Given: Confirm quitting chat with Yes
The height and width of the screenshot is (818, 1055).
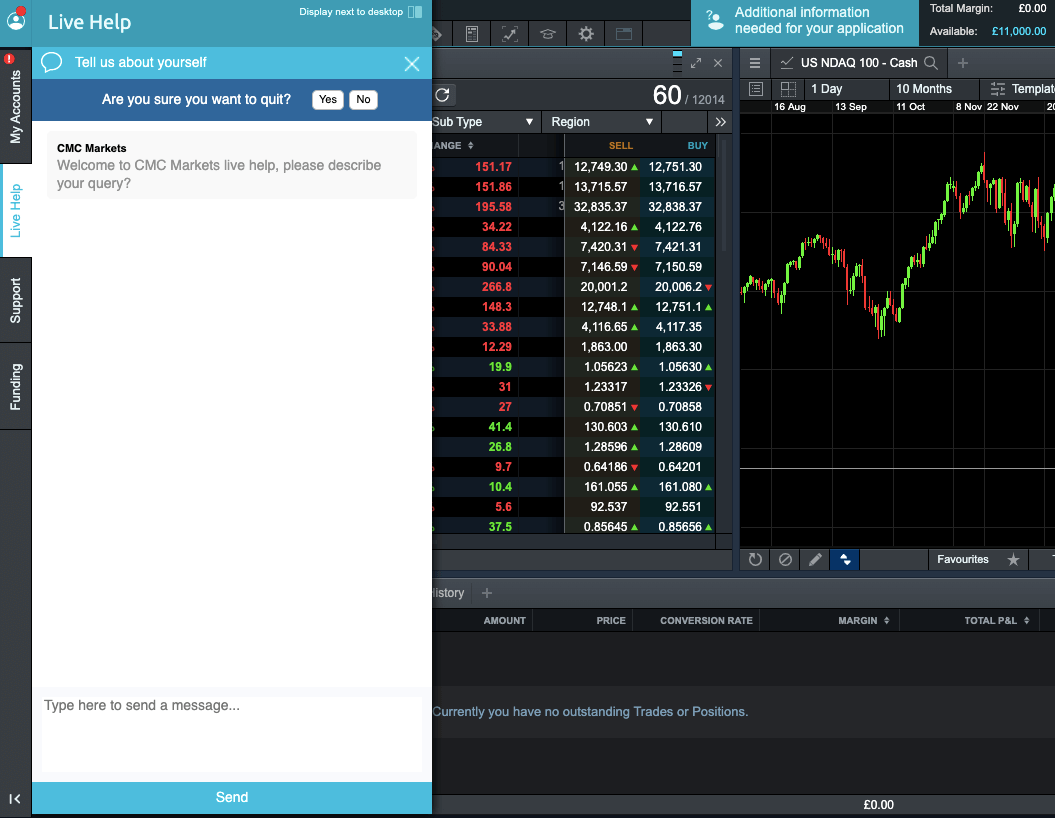Looking at the screenshot, I should [328, 100].
